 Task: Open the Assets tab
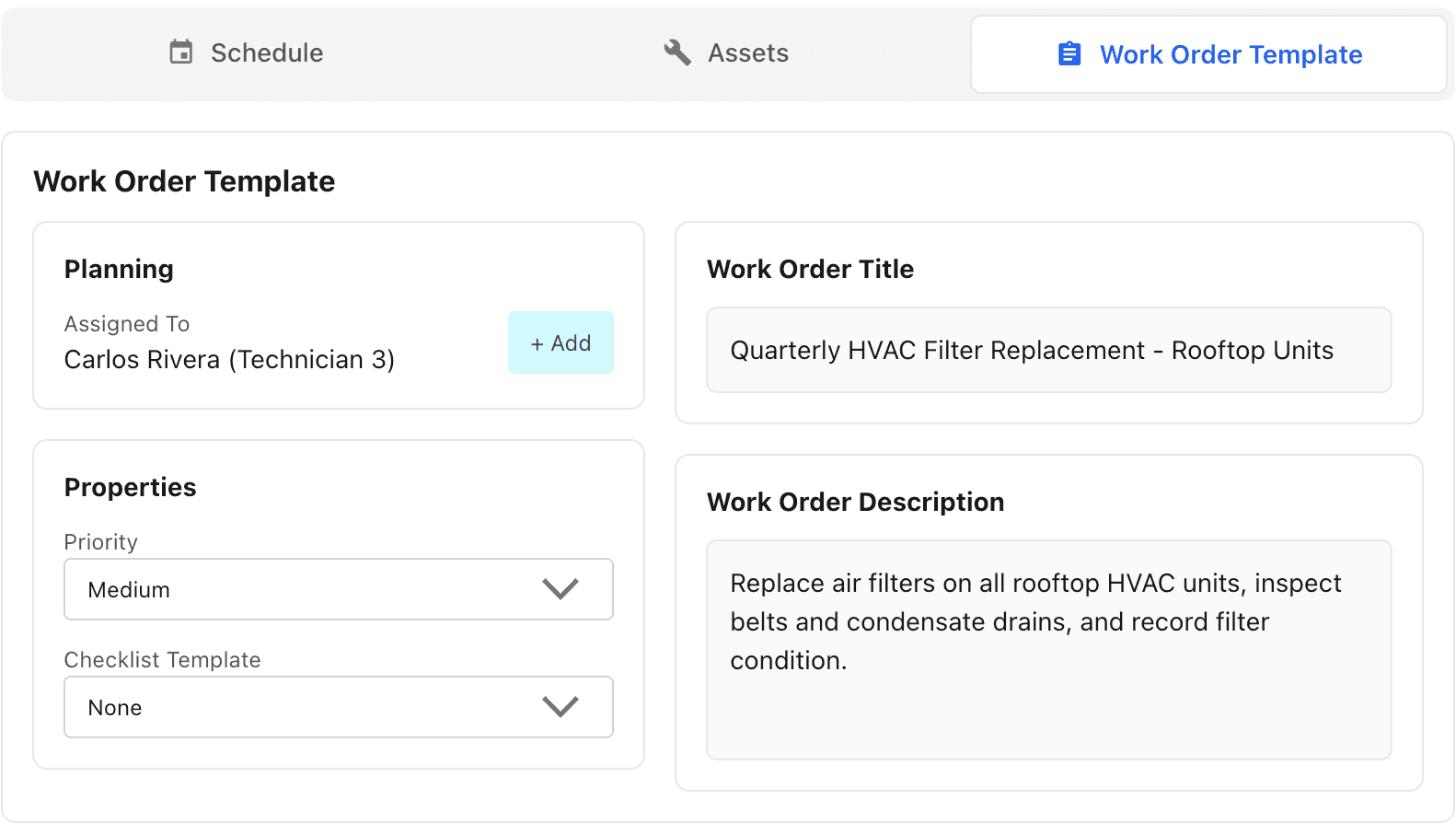click(x=727, y=54)
